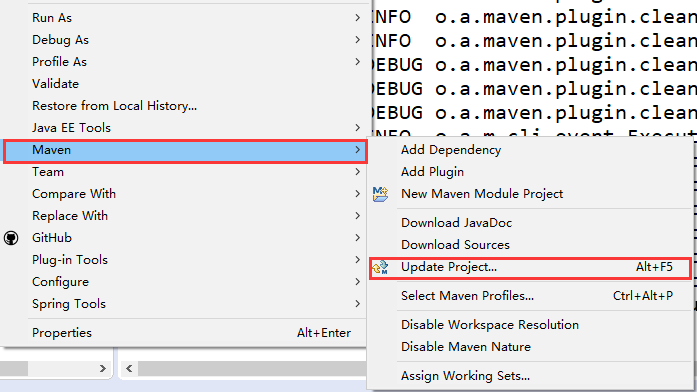The image size is (697, 392).
Task: Click the GitHub octocat icon
Action: coord(11,238)
